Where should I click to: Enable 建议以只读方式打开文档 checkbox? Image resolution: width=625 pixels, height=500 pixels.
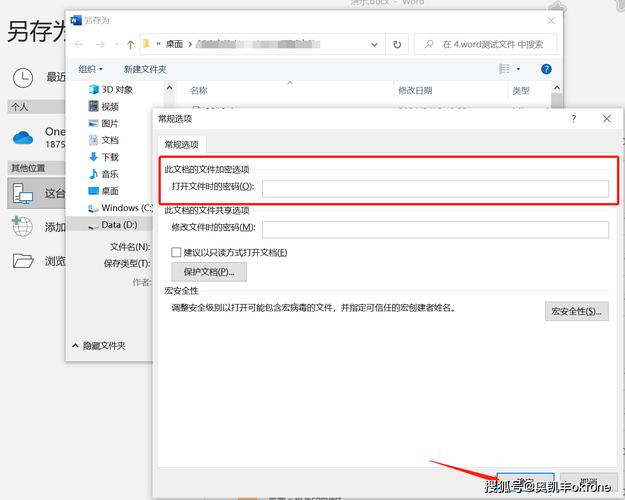[x=176, y=252]
